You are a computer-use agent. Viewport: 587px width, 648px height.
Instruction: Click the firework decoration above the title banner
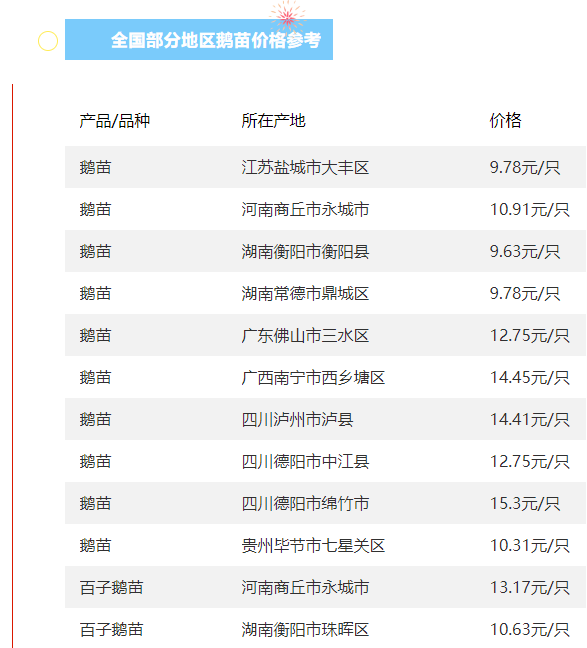coord(287,16)
